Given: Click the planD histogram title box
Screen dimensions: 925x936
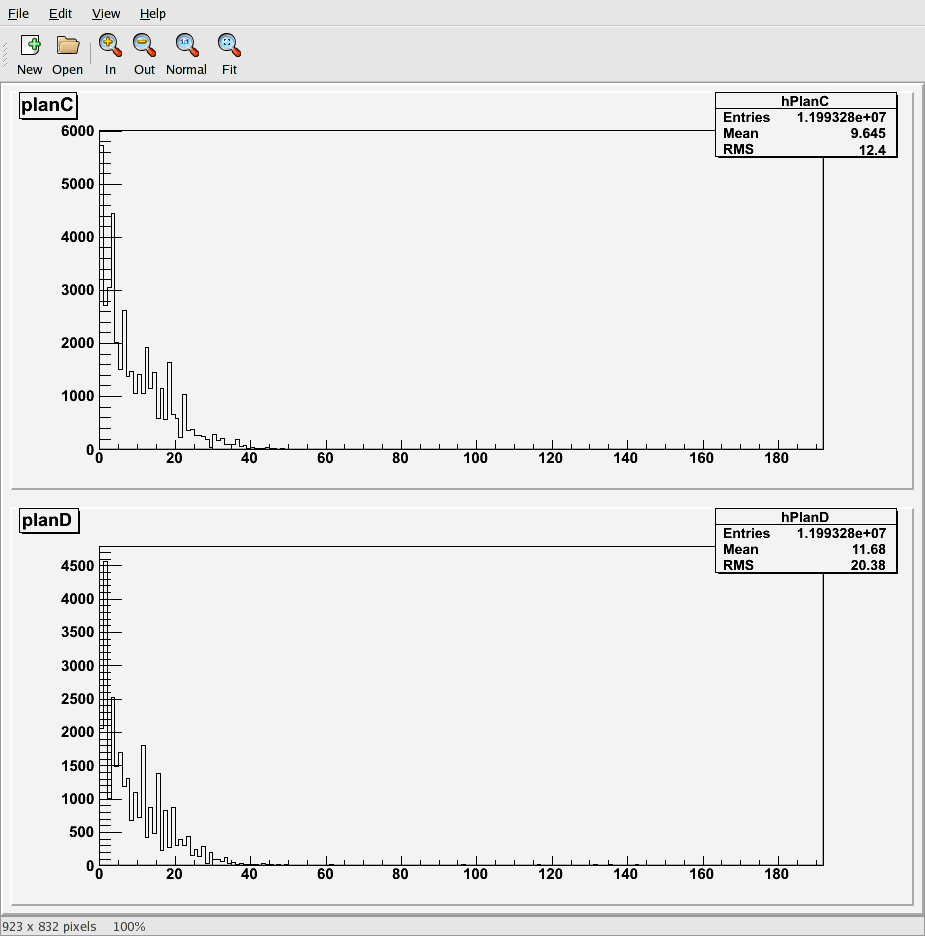Looking at the screenshot, I should click(48, 521).
